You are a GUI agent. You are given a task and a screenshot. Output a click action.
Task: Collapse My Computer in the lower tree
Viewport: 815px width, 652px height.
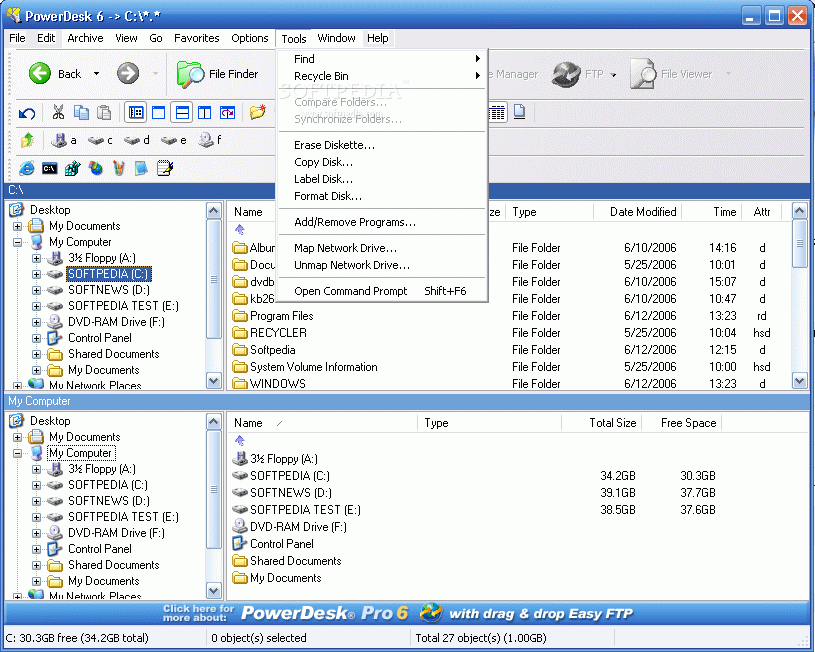(x=17, y=453)
